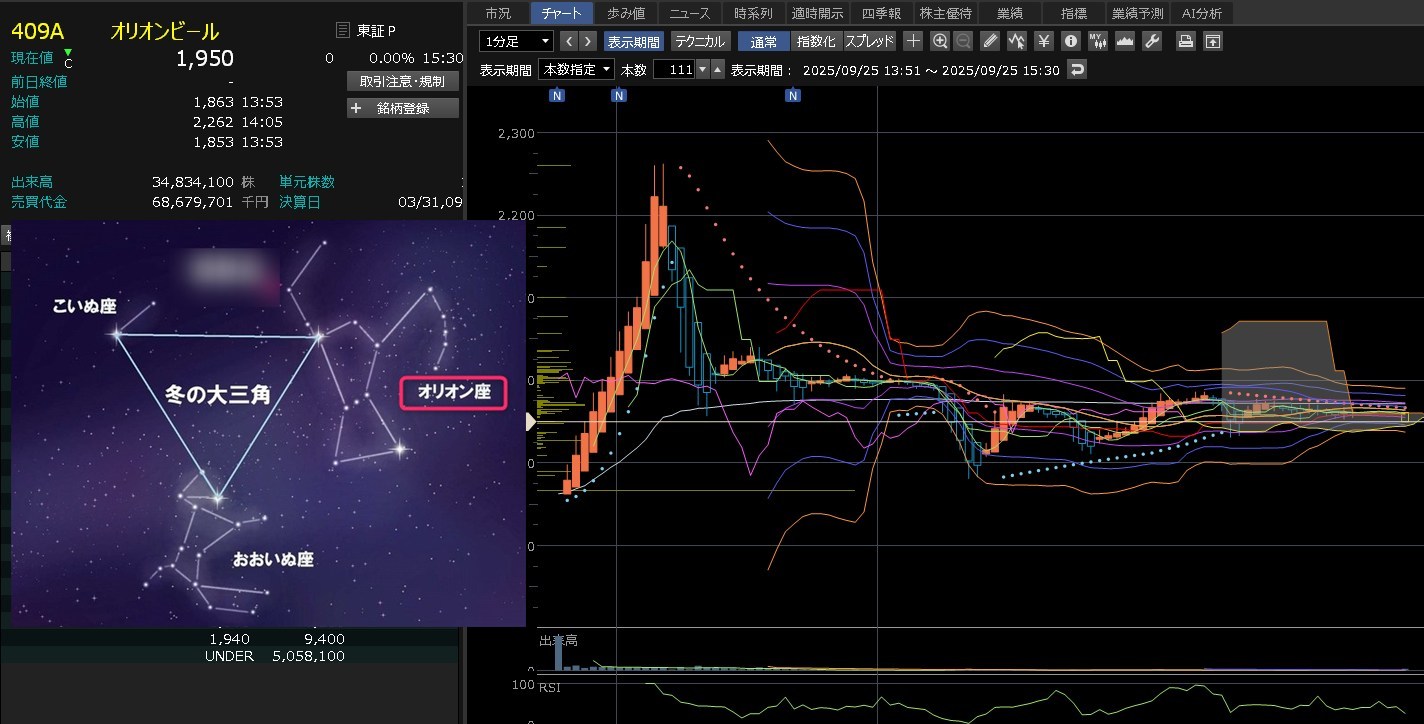1424x724 pixels.
Task: Decrease bar count with down arrow
Action: (703, 70)
